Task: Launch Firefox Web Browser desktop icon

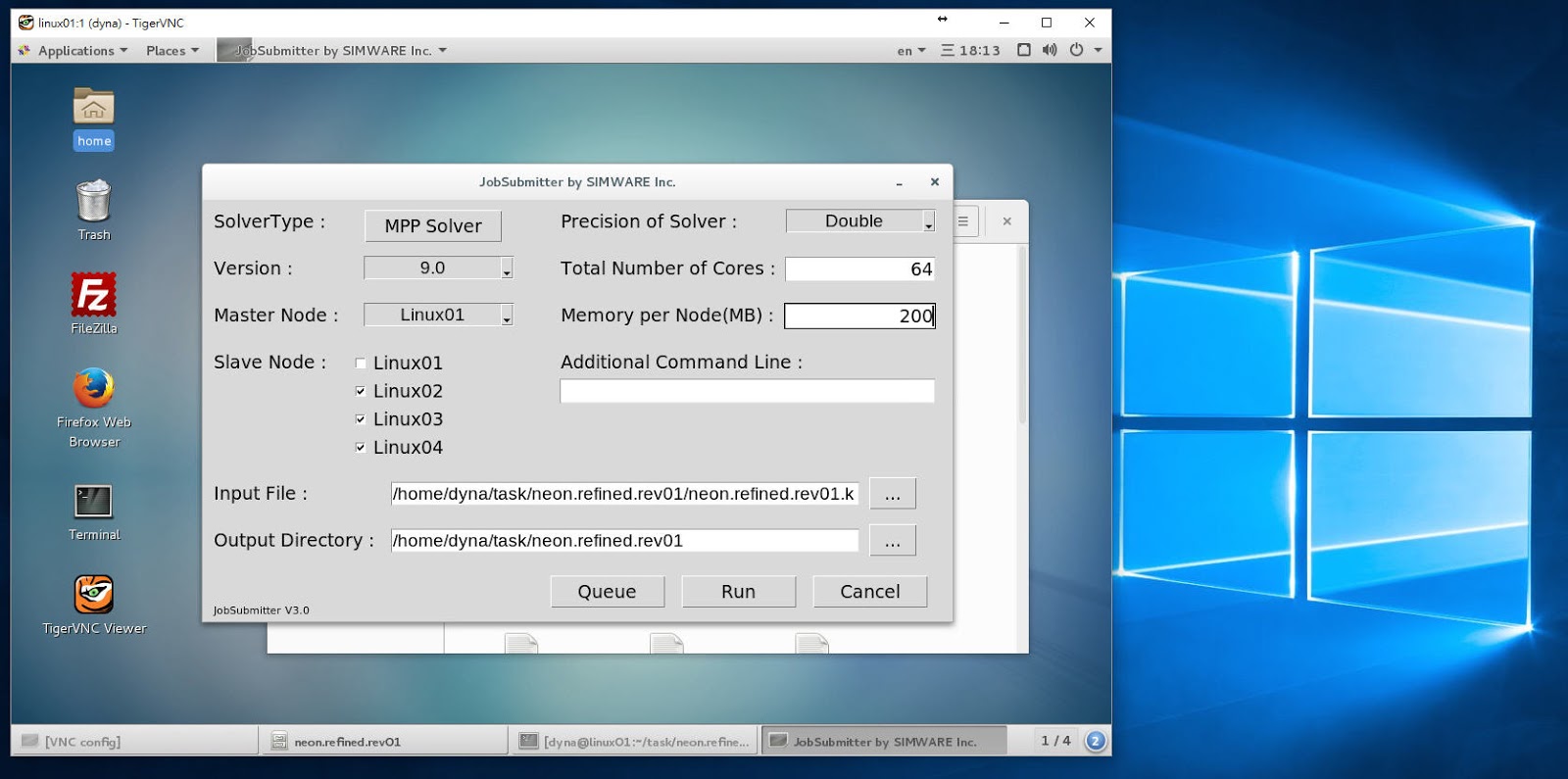Action: [93, 407]
